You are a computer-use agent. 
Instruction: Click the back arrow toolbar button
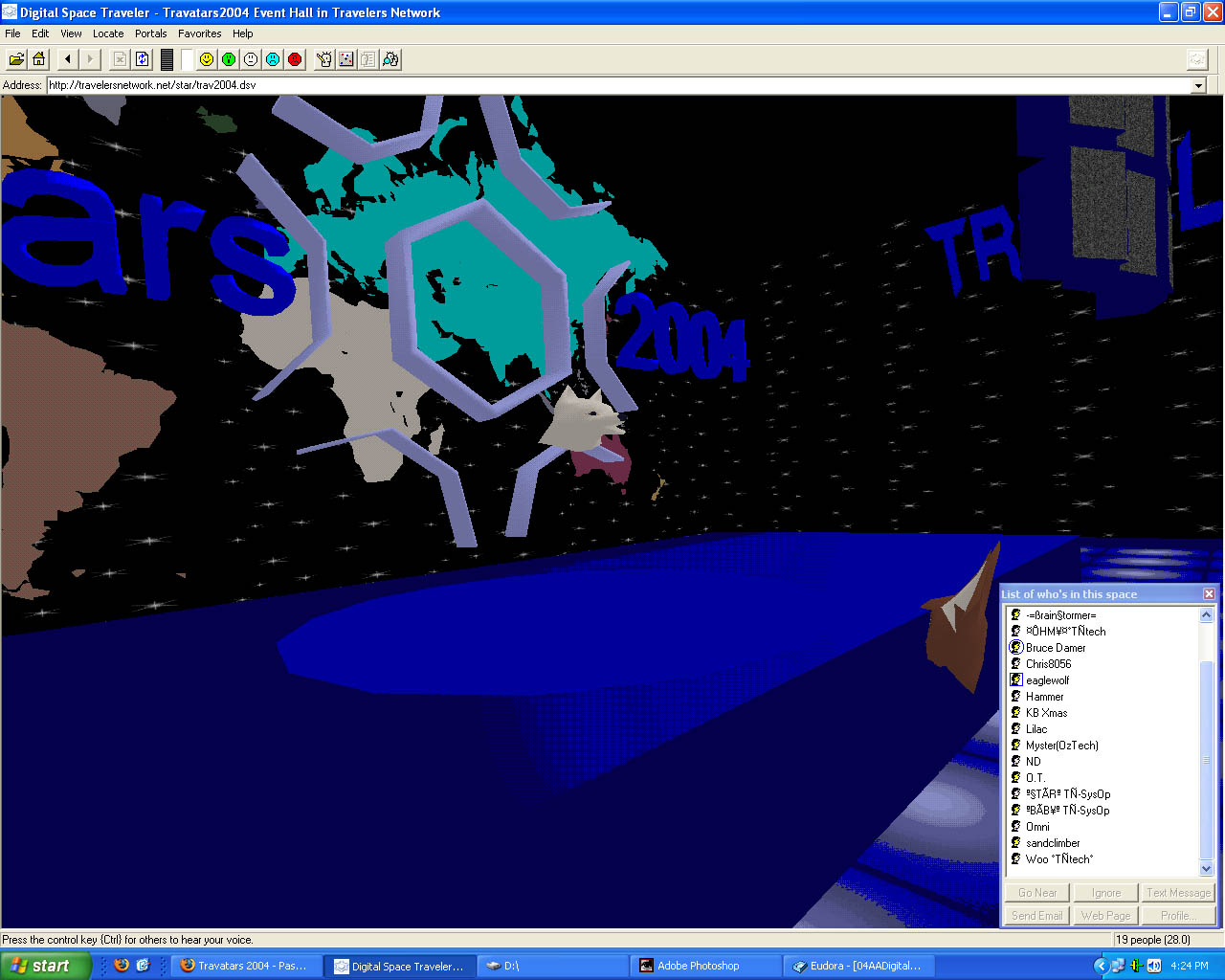click(x=67, y=59)
